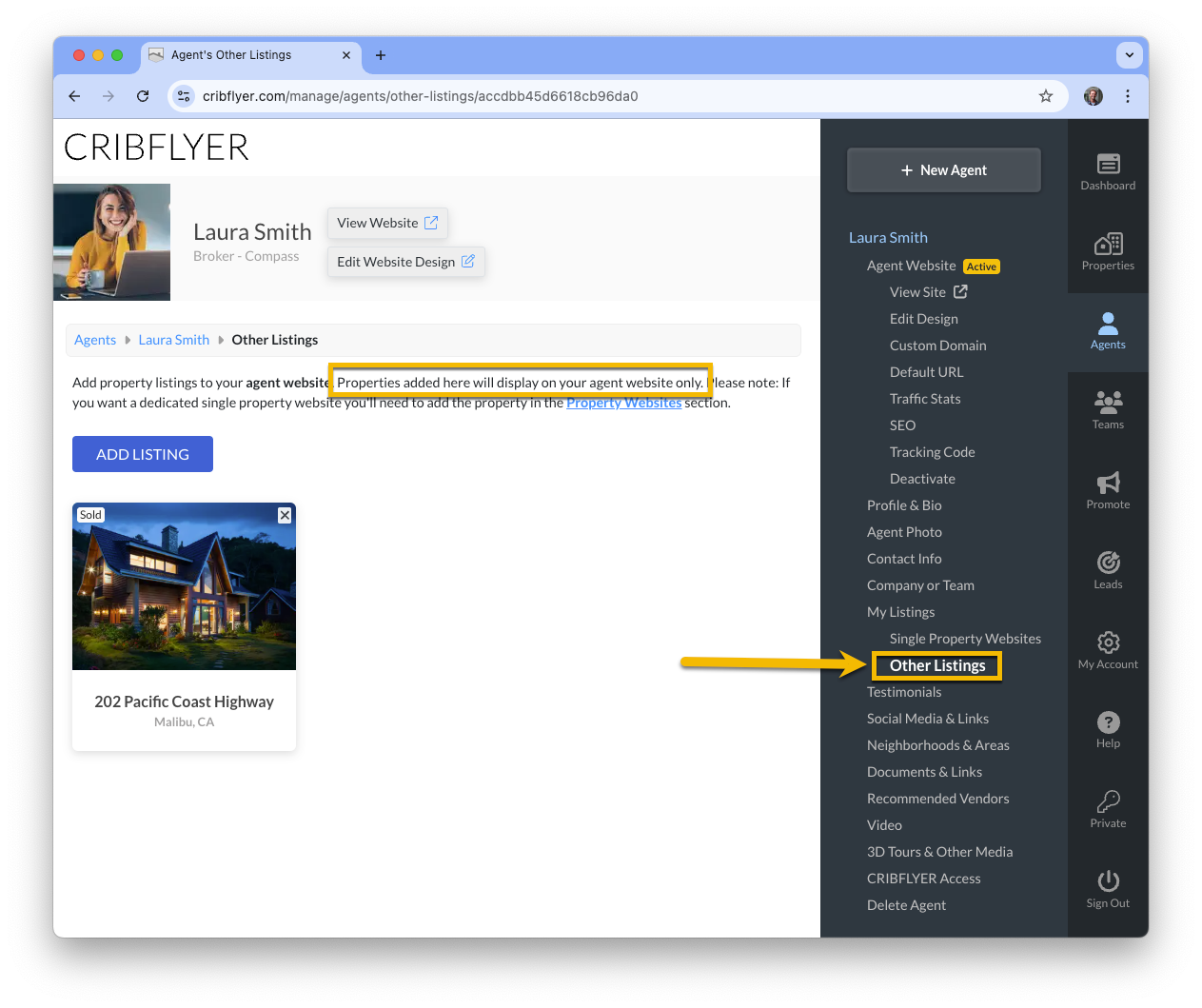Select Delete Agent menu item

pyautogui.click(x=906, y=905)
